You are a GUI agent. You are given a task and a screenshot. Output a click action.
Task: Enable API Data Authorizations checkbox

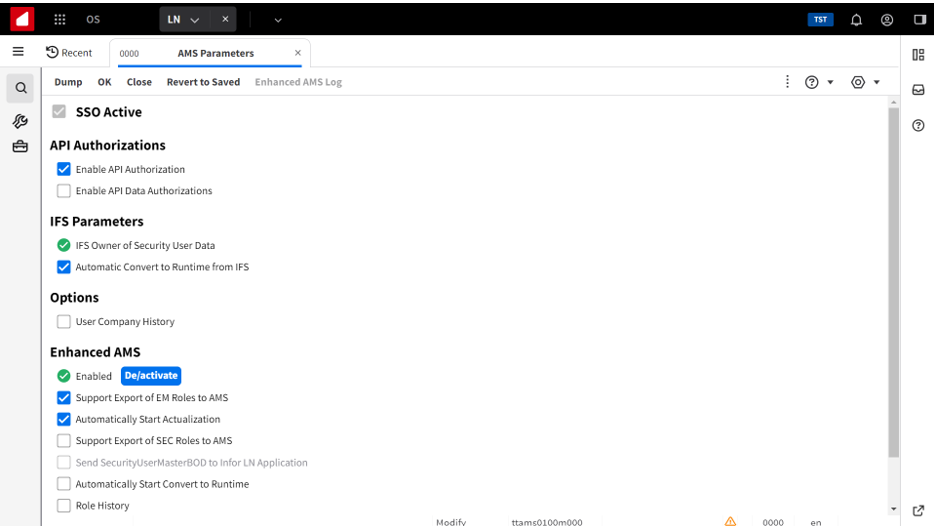click(x=64, y=191)
